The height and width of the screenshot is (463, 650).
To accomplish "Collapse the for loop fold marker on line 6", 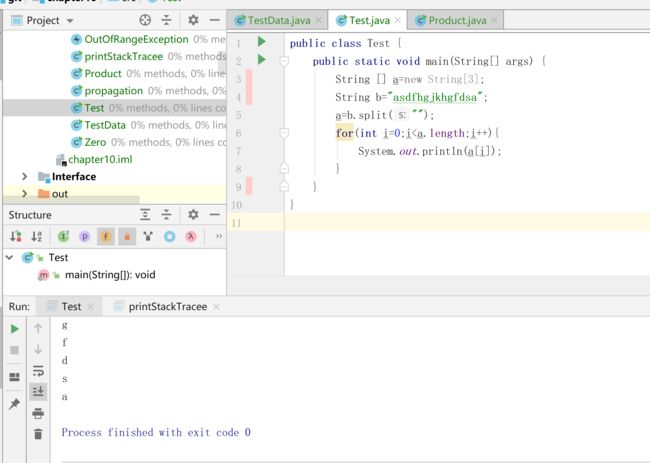I will tap(284, 133).
